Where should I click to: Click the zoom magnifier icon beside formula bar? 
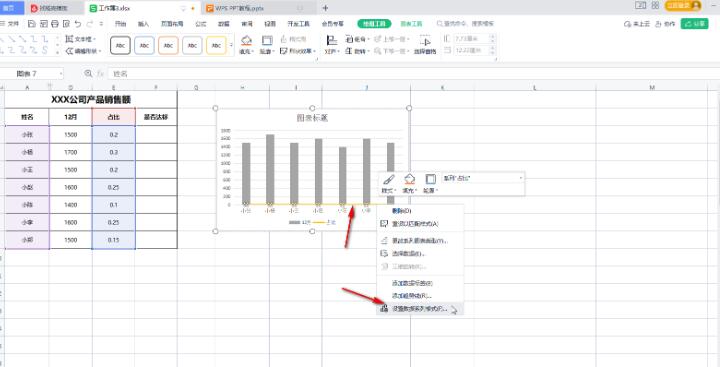[88, 73]
